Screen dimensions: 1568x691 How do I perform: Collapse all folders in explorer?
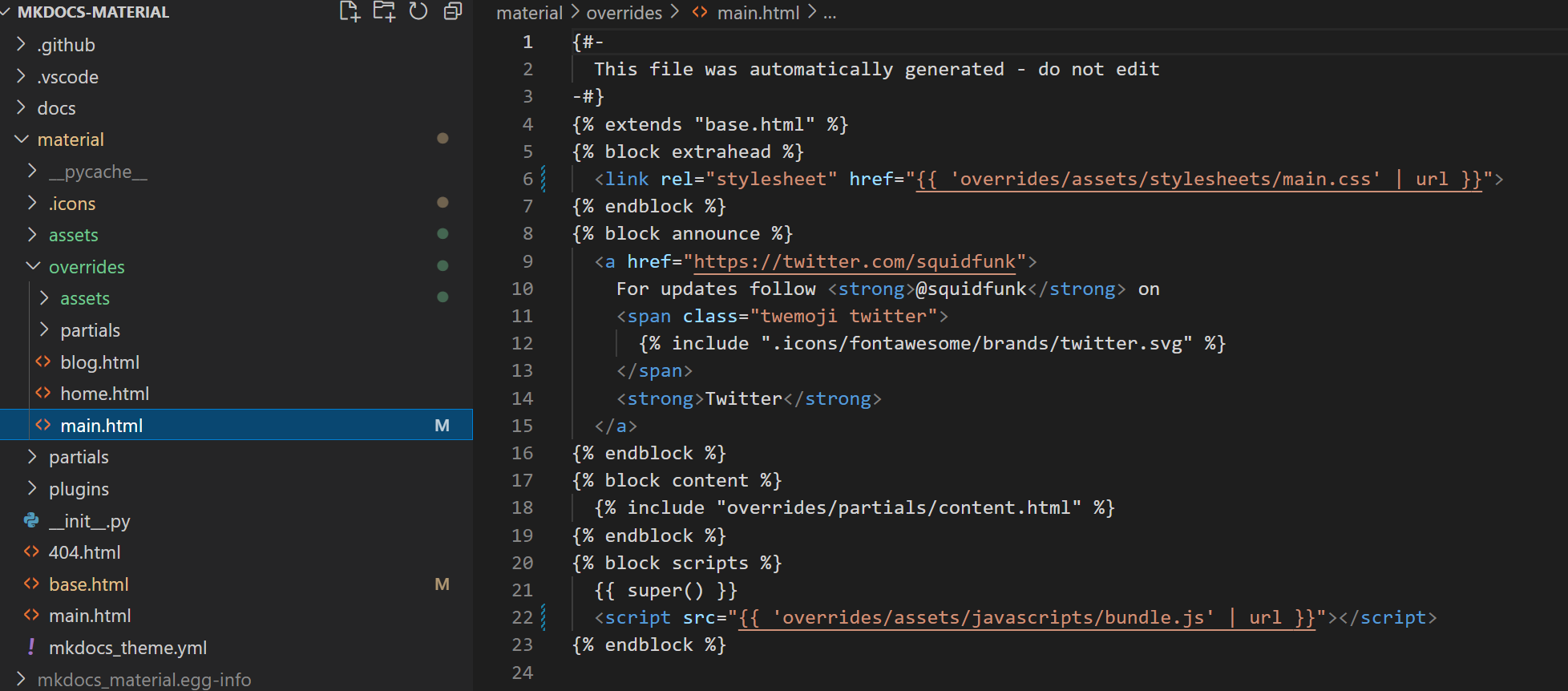click(453, 11)
